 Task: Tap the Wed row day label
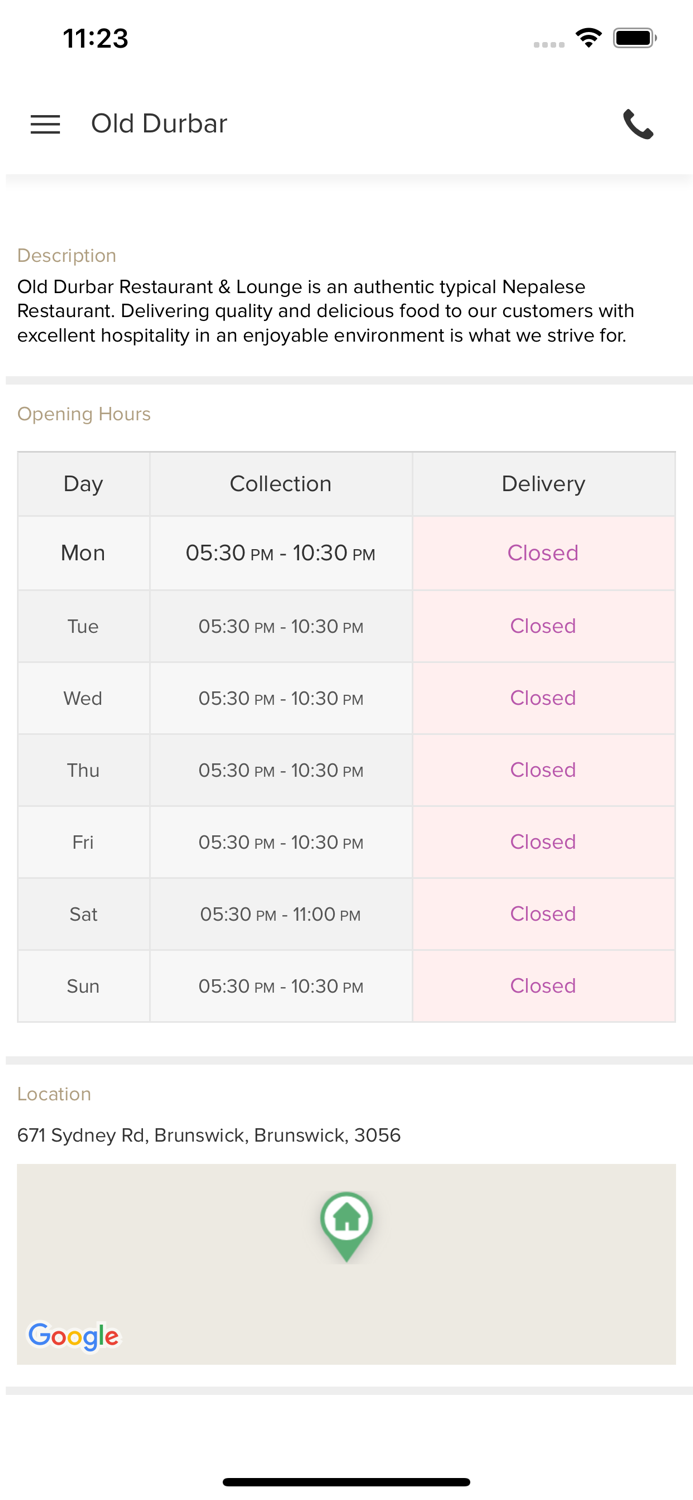tap(83, 698)
